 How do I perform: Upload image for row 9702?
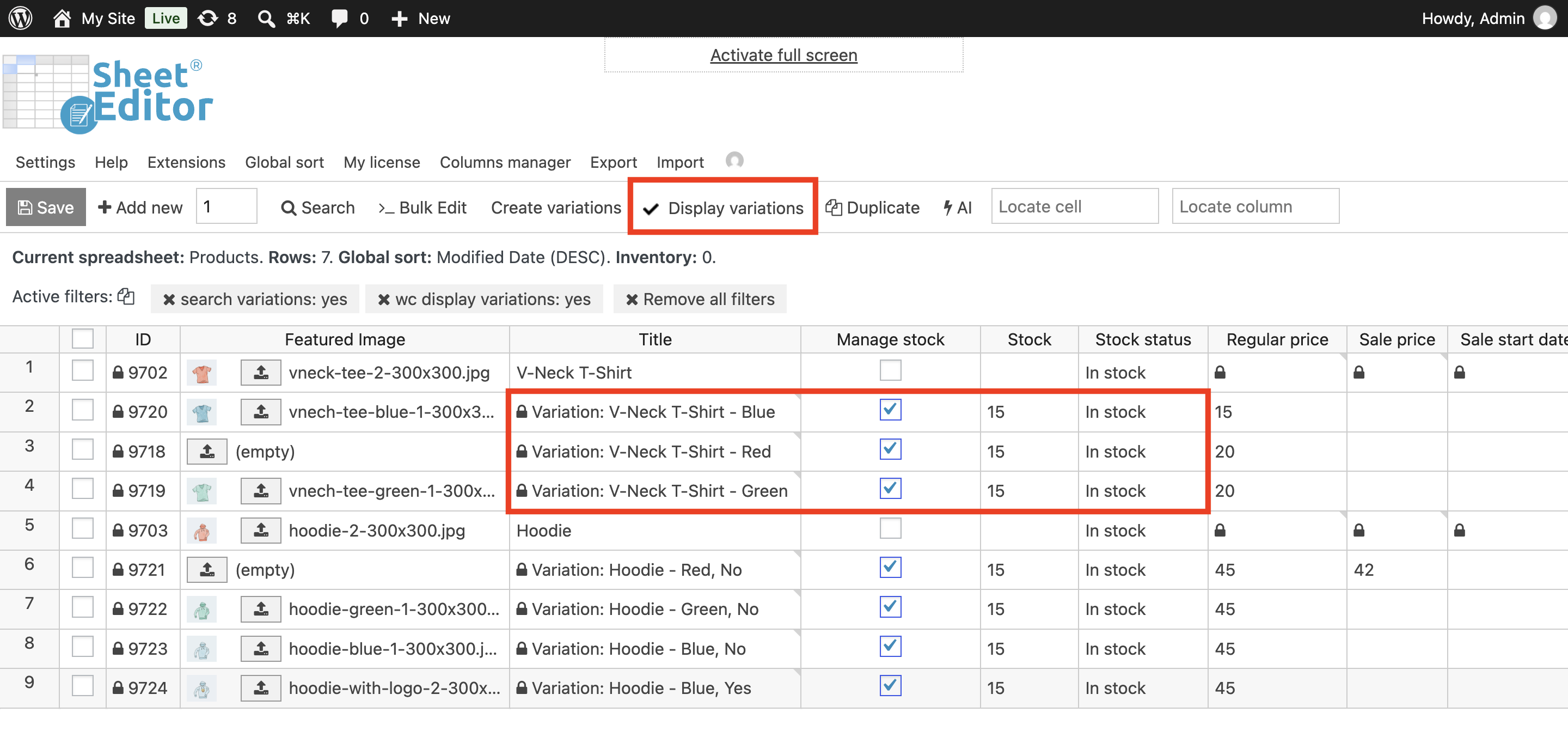(261, 373)
